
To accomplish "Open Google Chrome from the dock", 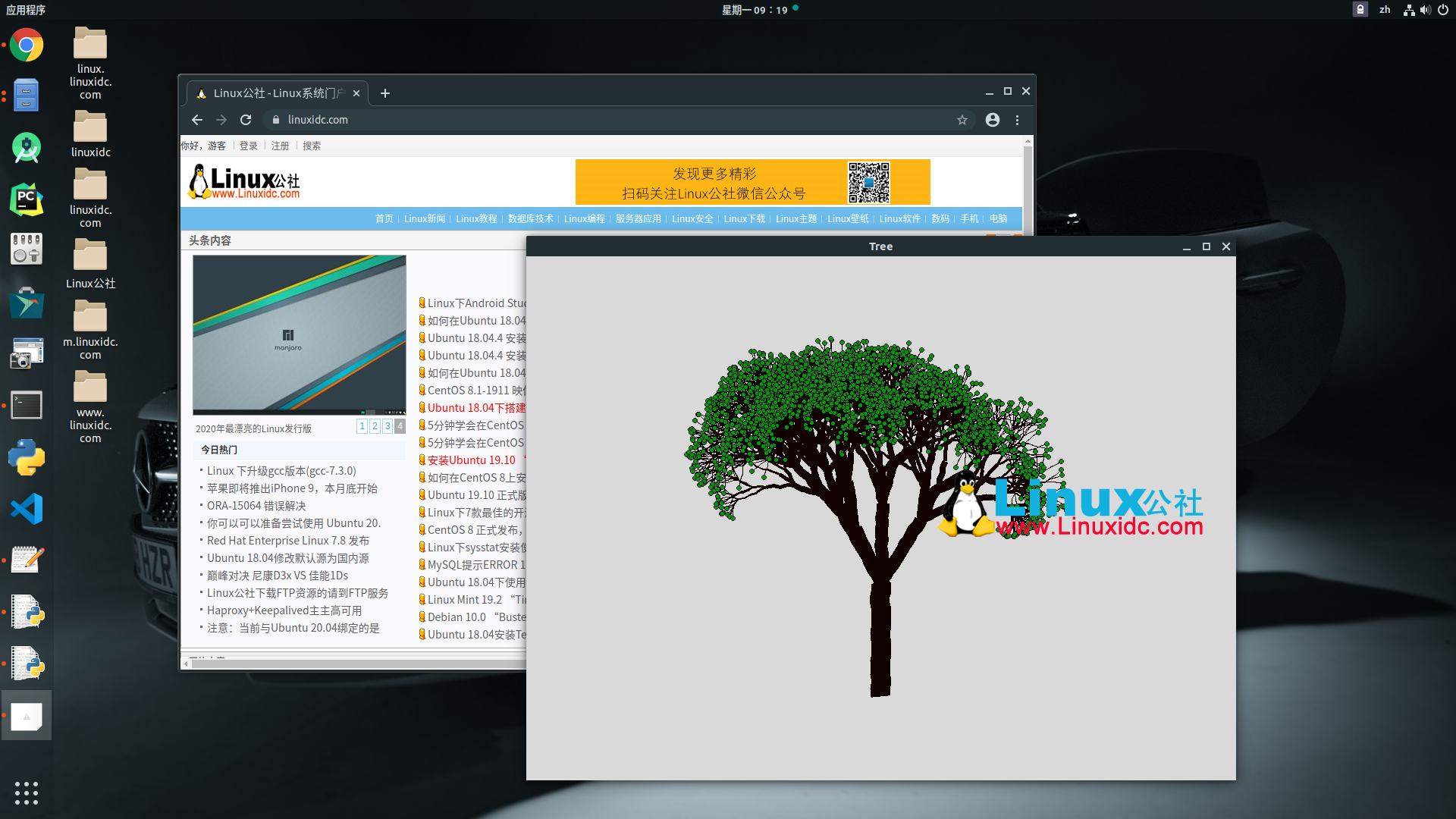I will click(27, 45).
